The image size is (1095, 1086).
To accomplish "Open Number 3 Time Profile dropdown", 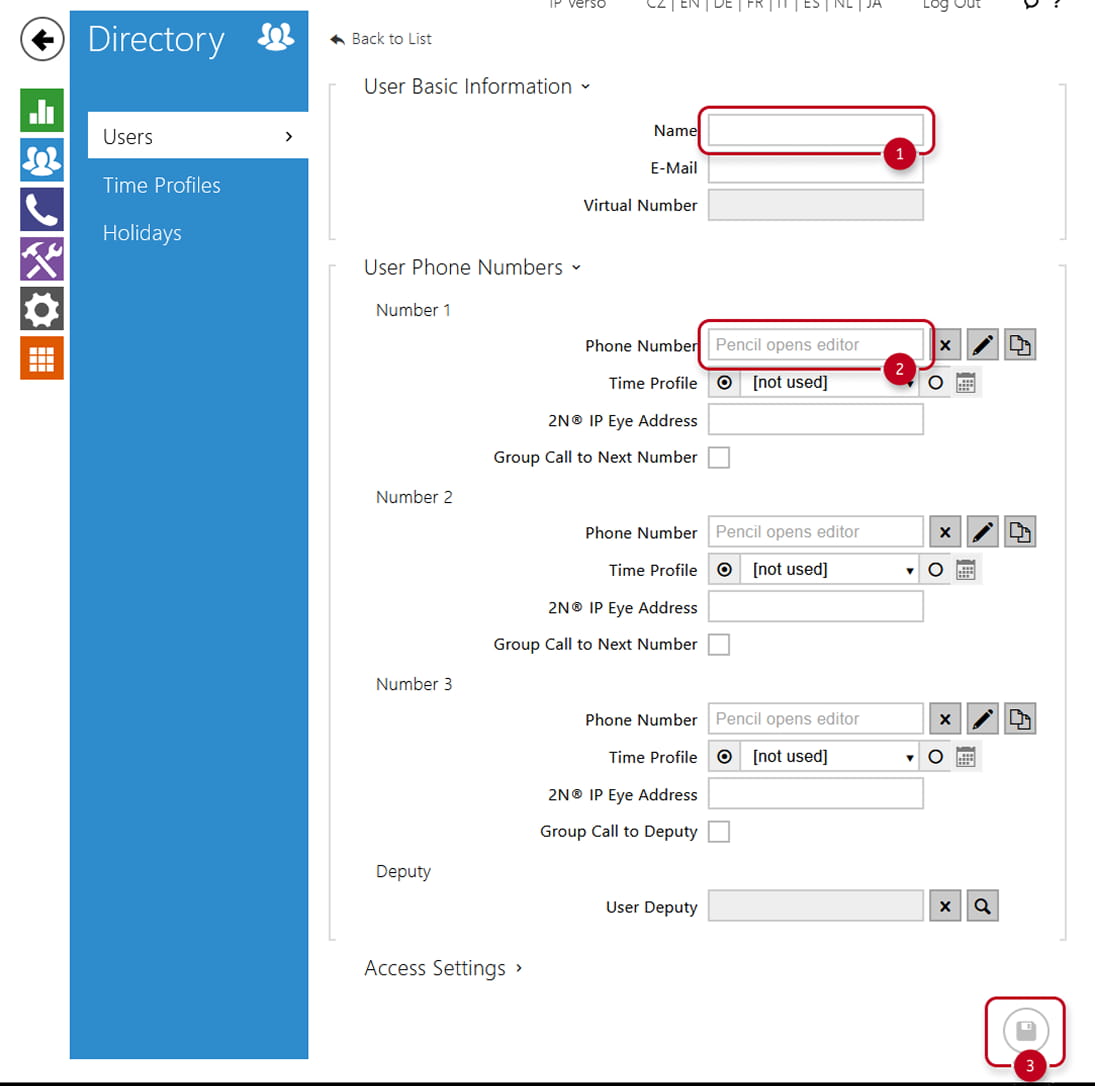I will (830, 757).
